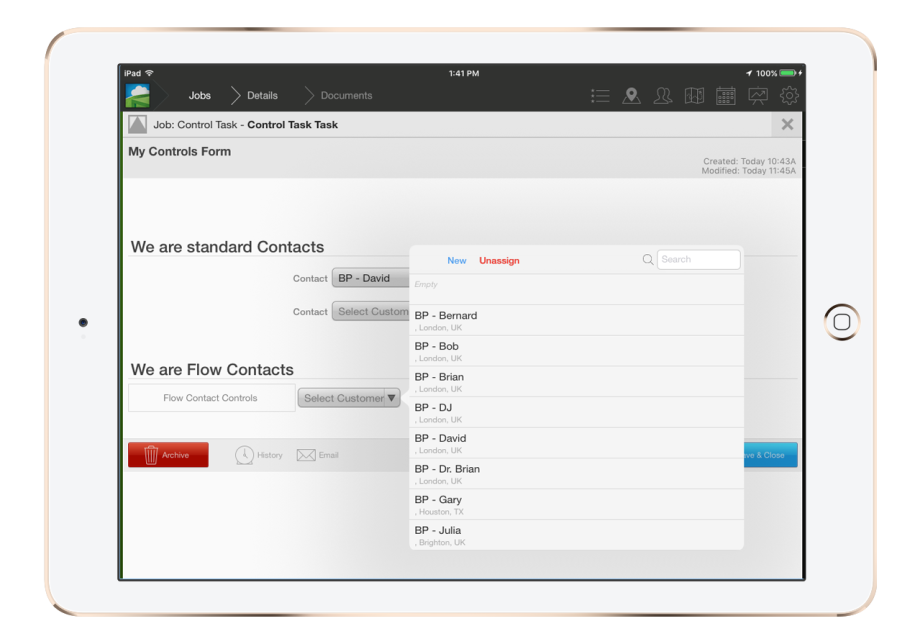Open the Jobs breadcrumb tab
920x644 pixels.
tap(199, 95)
